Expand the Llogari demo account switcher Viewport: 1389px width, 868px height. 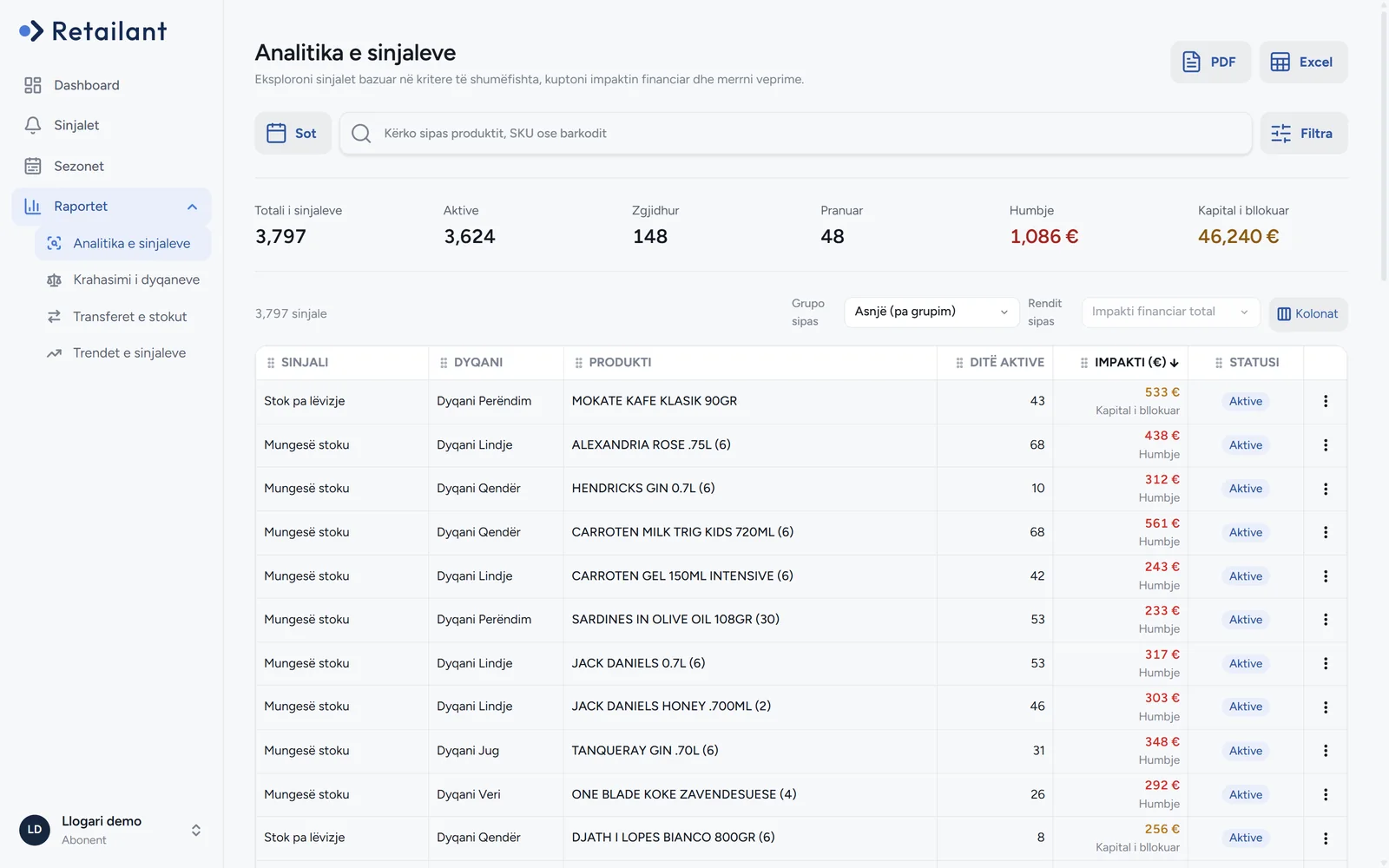[x=196, y=830]
